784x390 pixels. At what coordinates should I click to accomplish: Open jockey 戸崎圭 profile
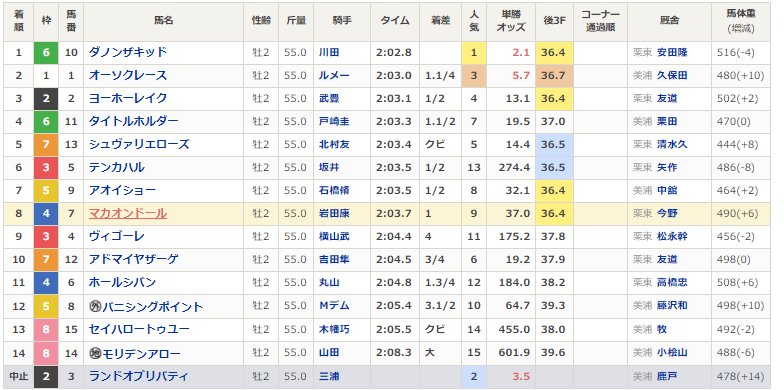tap(334, 122)
